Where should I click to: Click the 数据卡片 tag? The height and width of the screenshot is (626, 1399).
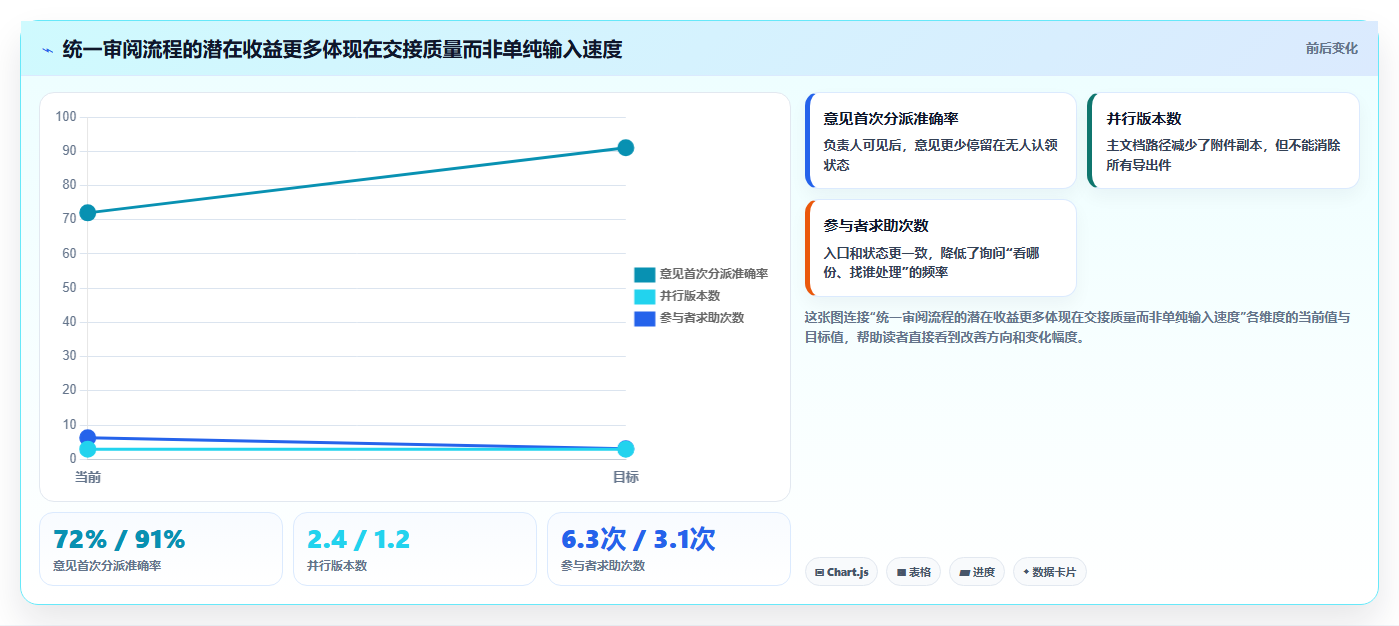(1050, 572)
